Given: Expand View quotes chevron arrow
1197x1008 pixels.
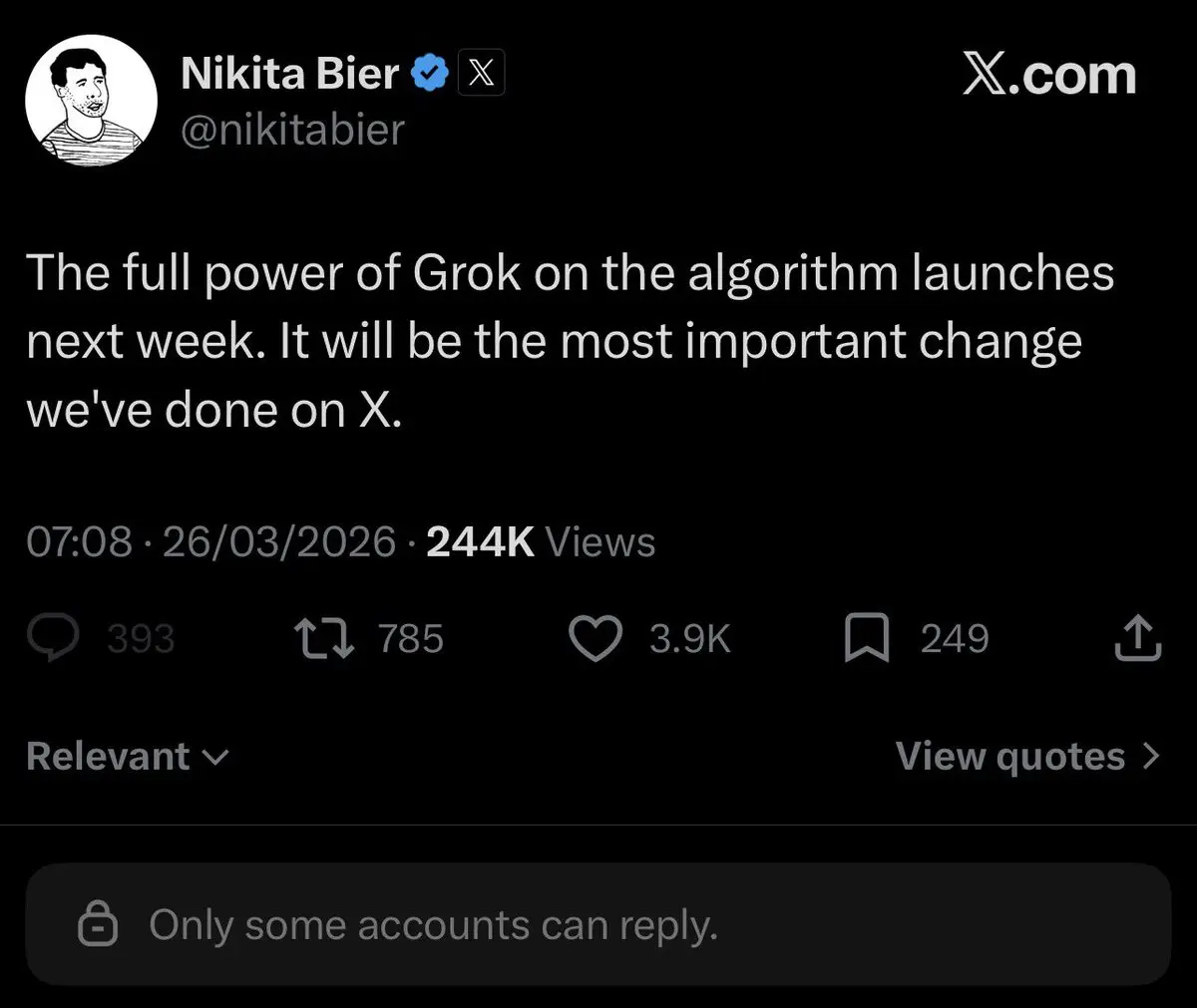Looking at the screenshot, I should tap(1151, 756).
